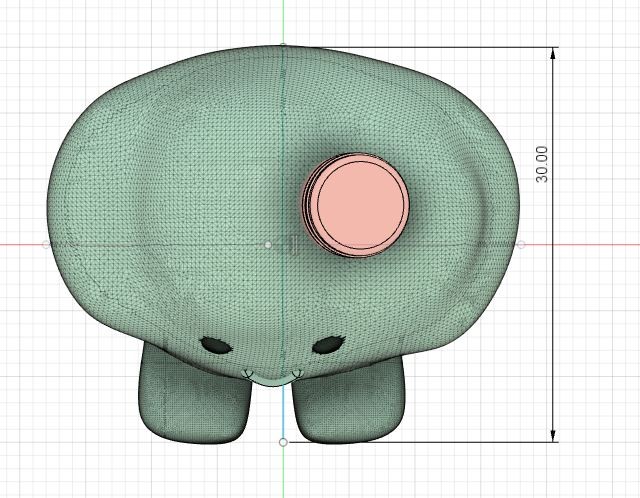Click the left small tooth
Viewport: 640px width, 498px height.
point(248,373)
